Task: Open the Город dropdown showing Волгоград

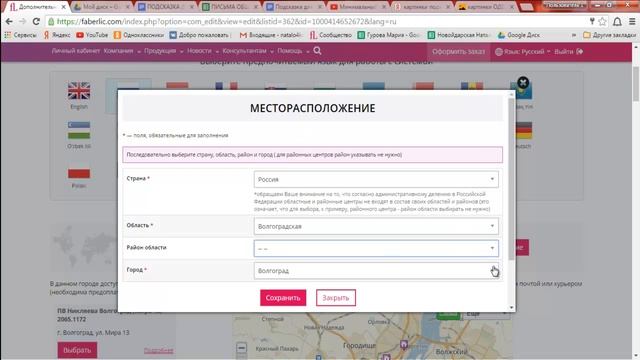Action: click(x=376, y=271)
